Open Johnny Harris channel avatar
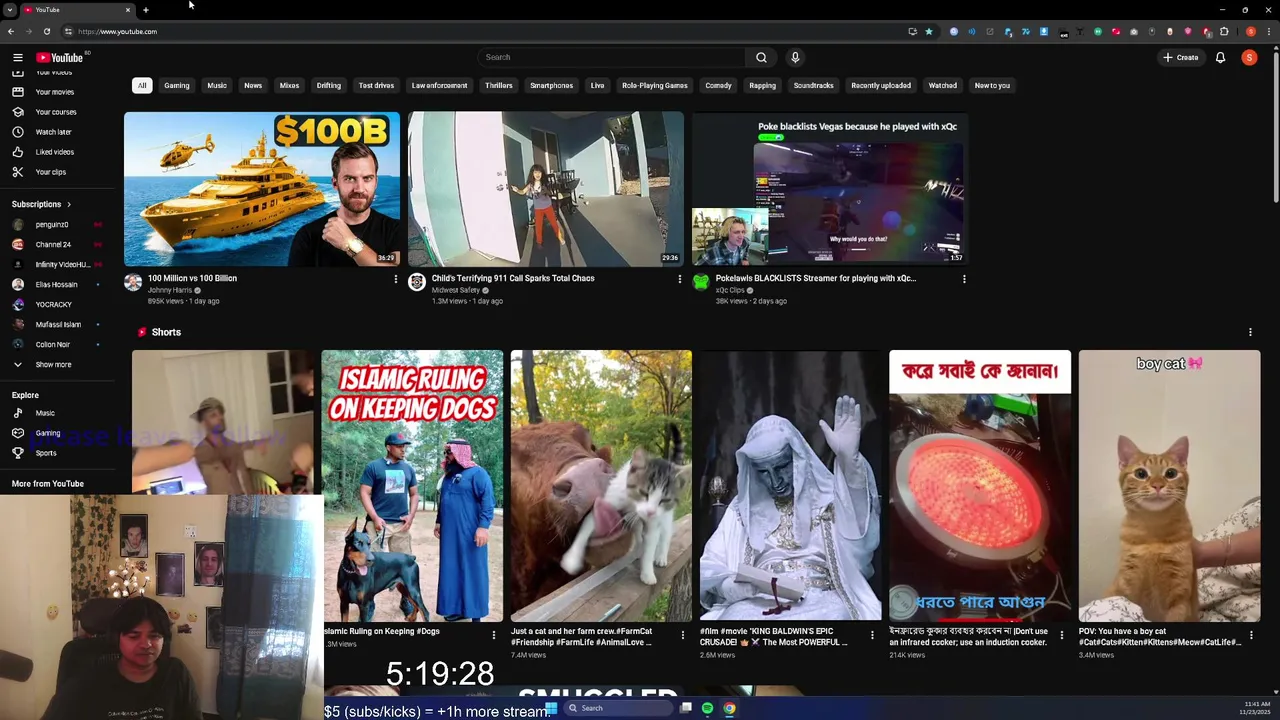The image size is (1280, 720). pyautogui.click(x=133, y=283)
